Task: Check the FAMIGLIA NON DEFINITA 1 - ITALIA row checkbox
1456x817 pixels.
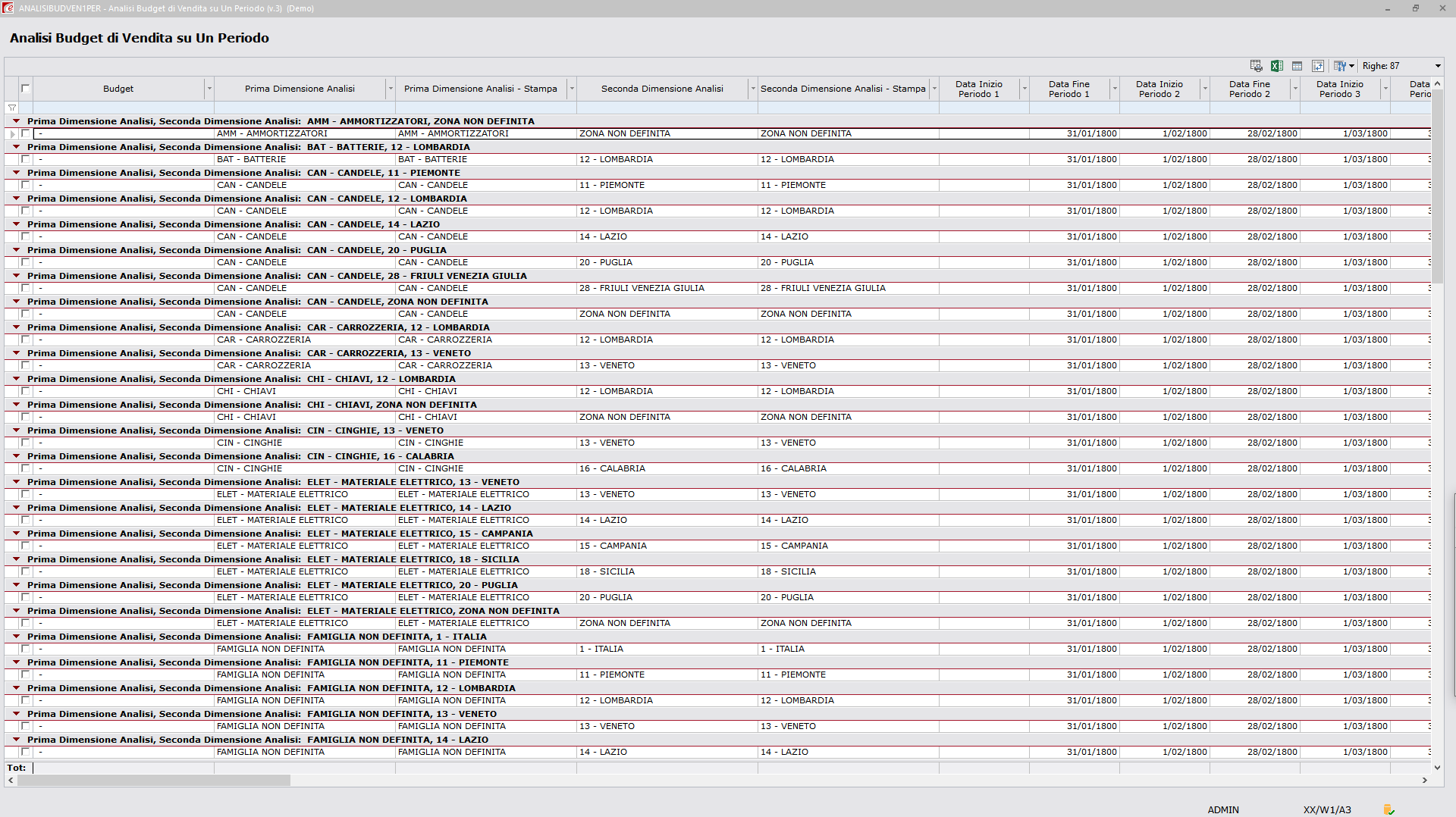Action: 26,649
